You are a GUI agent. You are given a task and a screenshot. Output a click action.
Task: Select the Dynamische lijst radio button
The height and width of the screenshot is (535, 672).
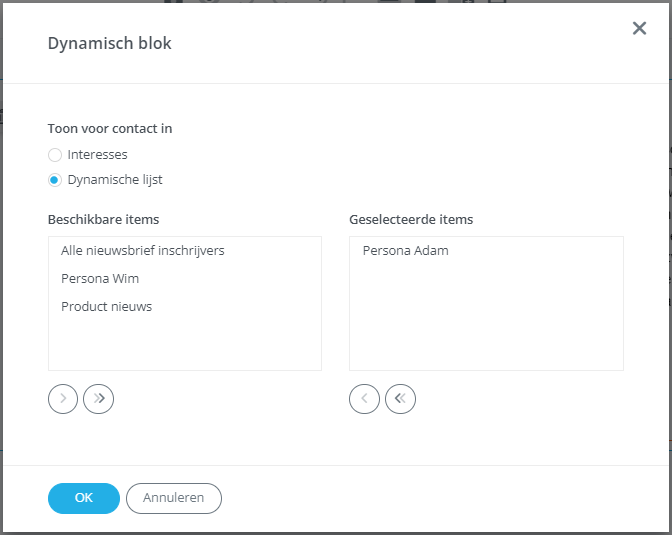[55, 180]
